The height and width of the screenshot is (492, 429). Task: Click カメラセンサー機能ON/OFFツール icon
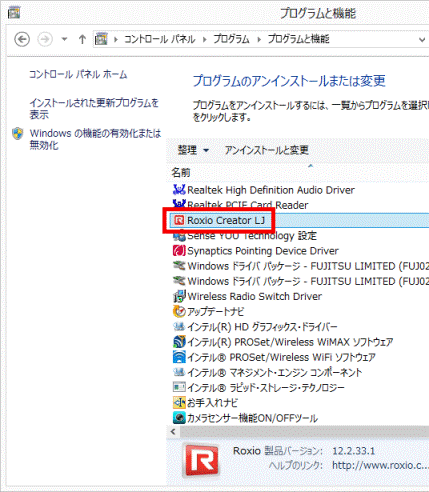click(179, 418)
